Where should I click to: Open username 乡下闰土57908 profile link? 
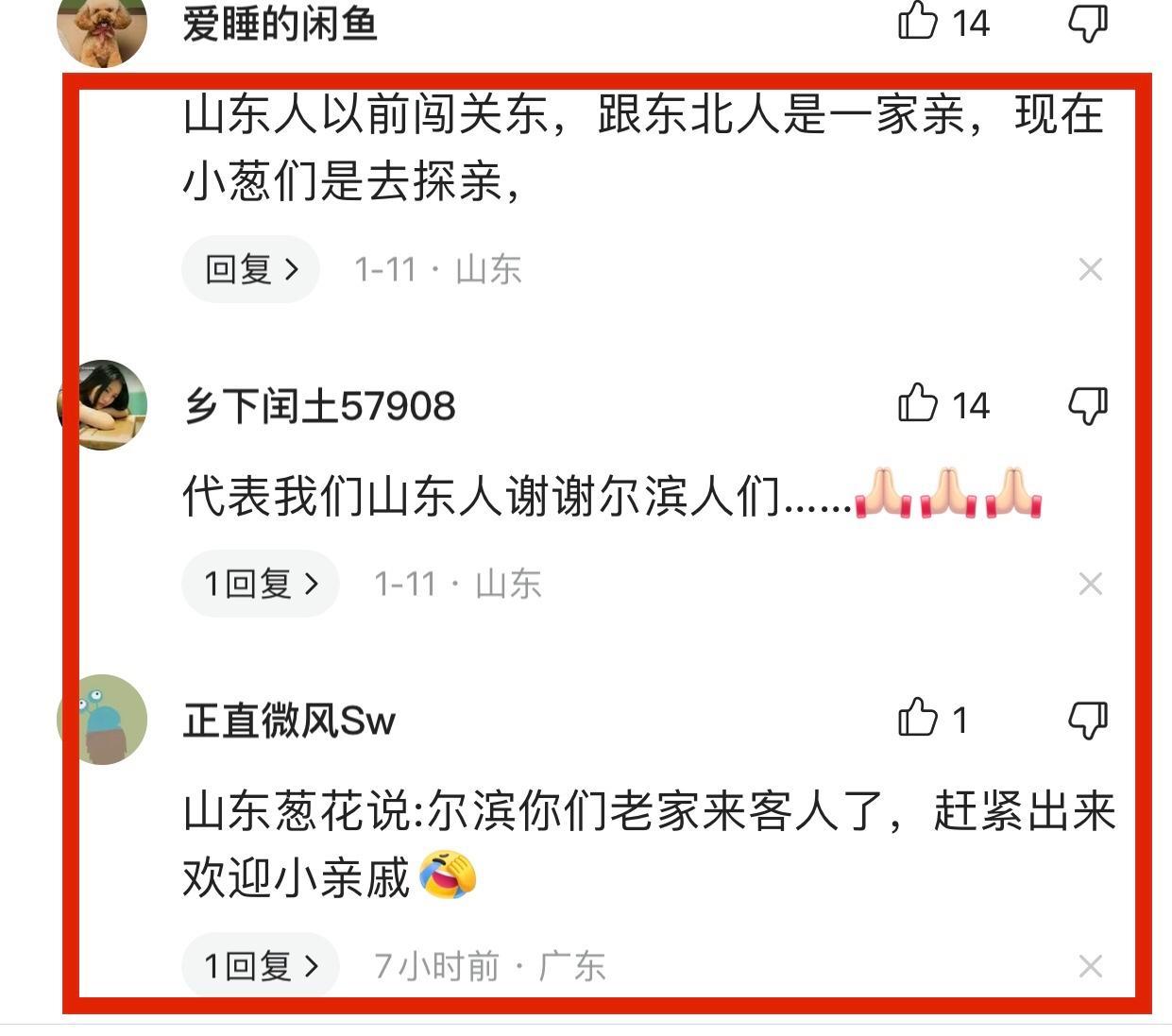point(319,406)
